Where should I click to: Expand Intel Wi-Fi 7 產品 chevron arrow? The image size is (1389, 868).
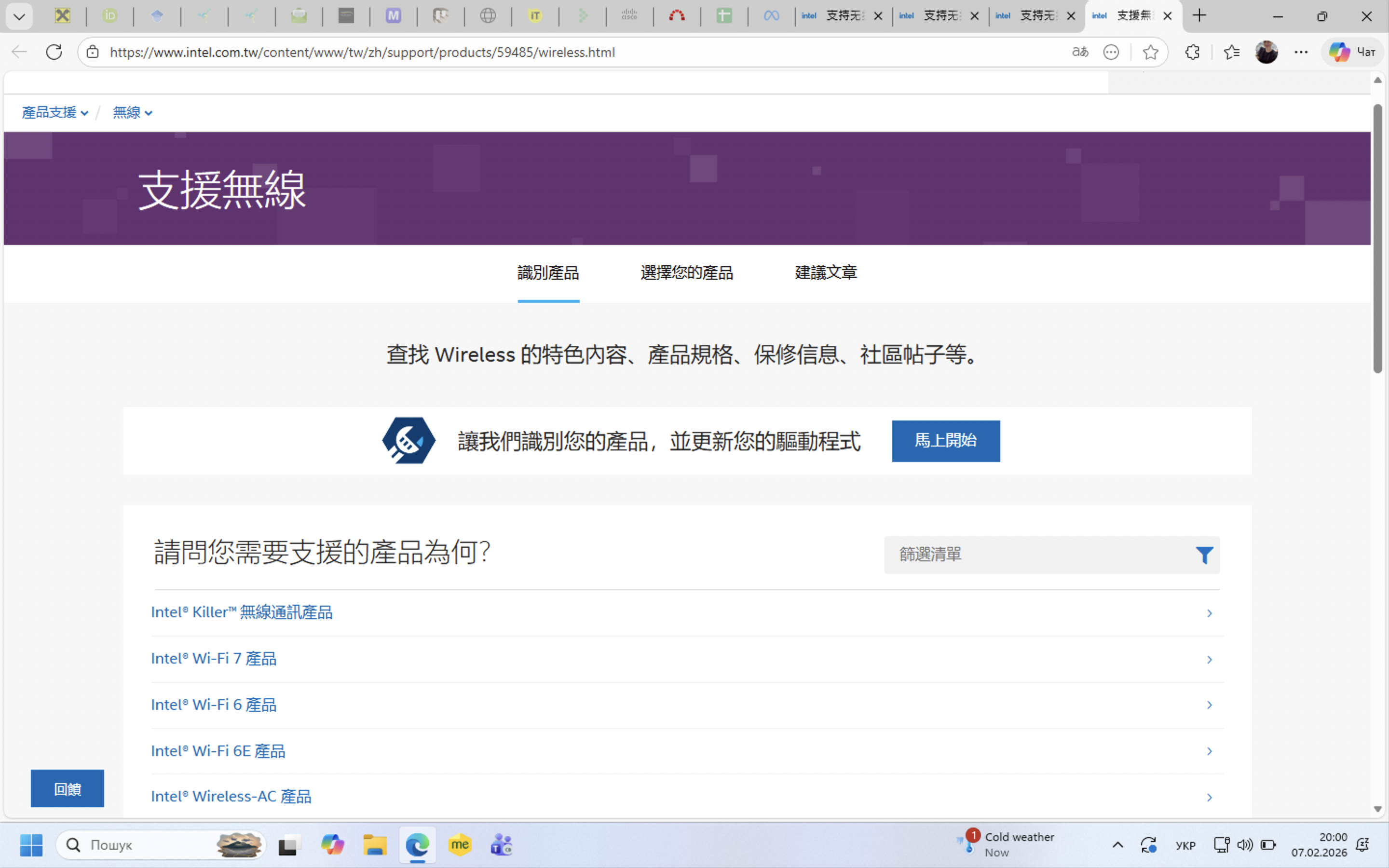coord(1209,659)
